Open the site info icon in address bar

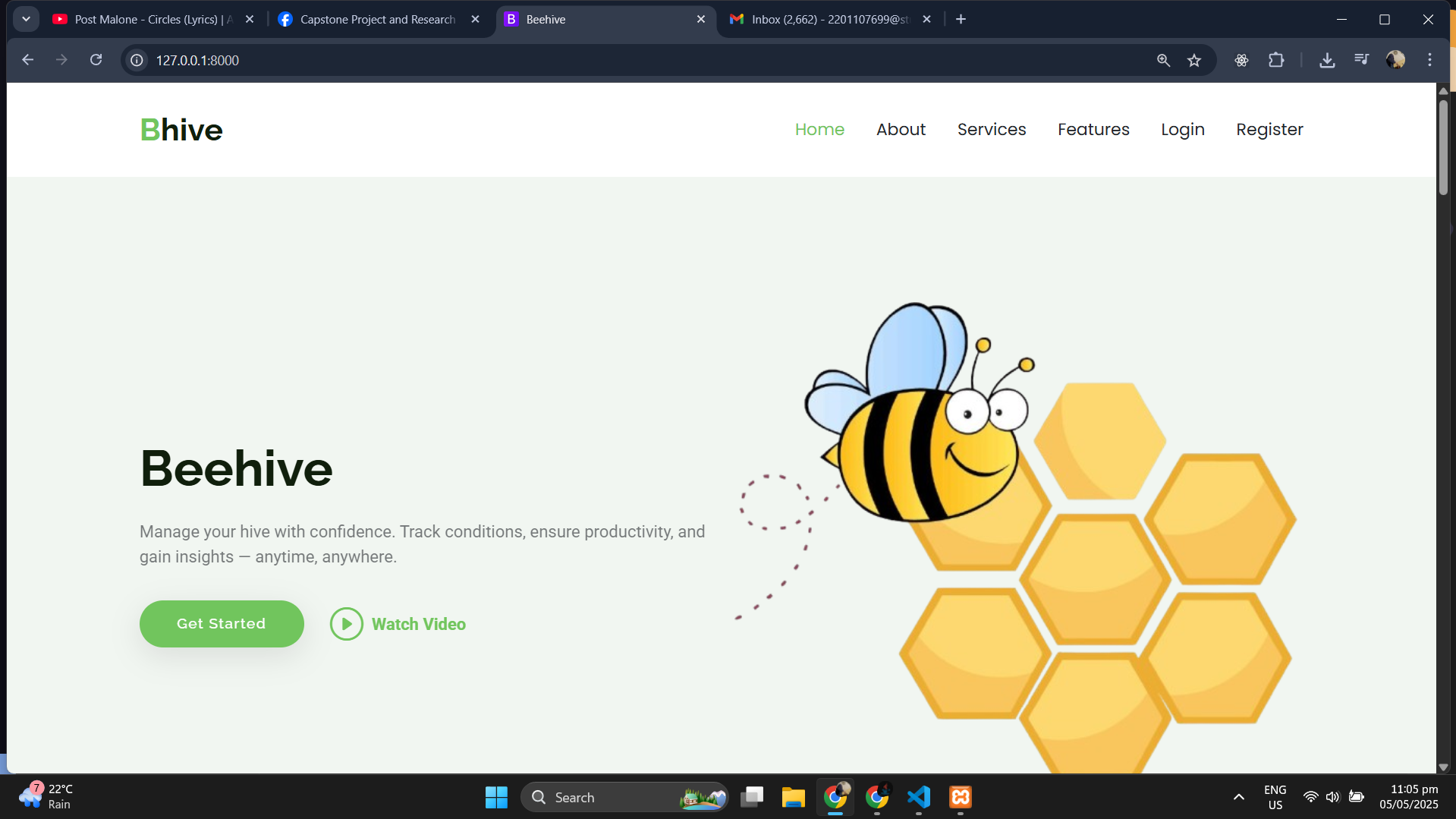click(x=137, y=60)
